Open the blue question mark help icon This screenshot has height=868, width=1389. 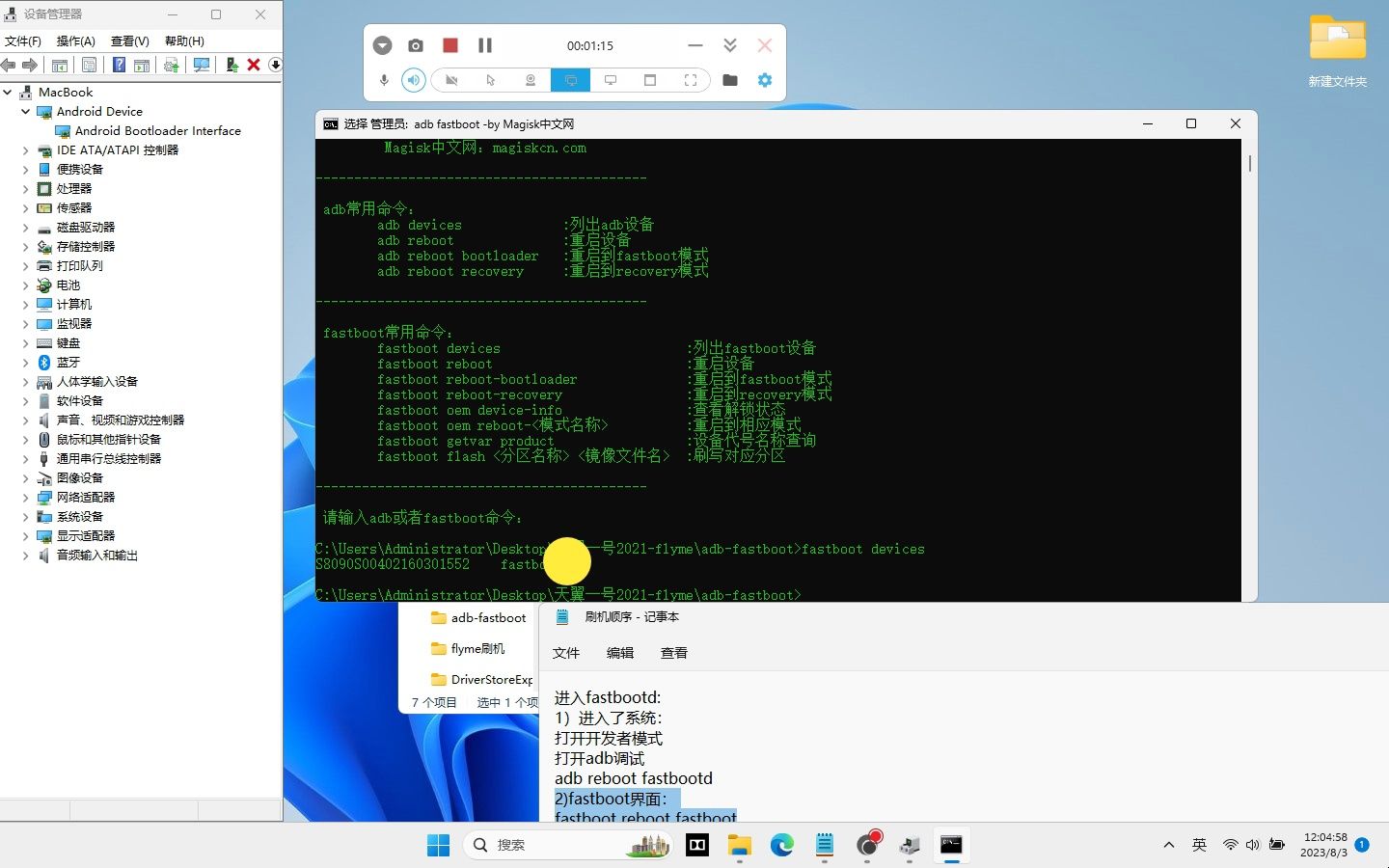(x=119, y=65)
